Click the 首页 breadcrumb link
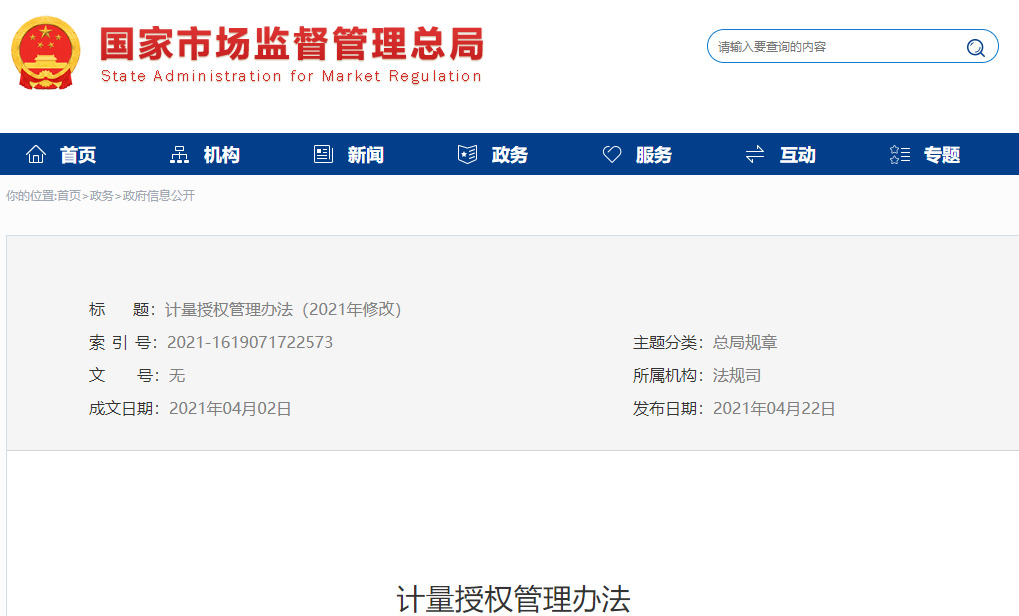This screenshot has height=616, width=1019. click(69, 196)
